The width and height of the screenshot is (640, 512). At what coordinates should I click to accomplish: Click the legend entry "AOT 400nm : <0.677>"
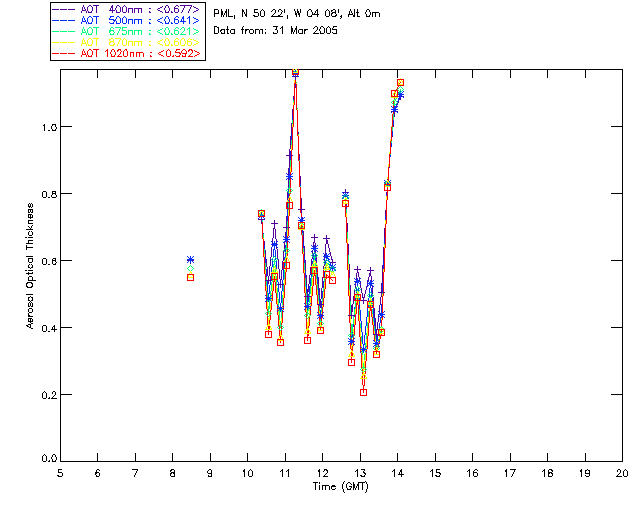click(x=127, y=9)
